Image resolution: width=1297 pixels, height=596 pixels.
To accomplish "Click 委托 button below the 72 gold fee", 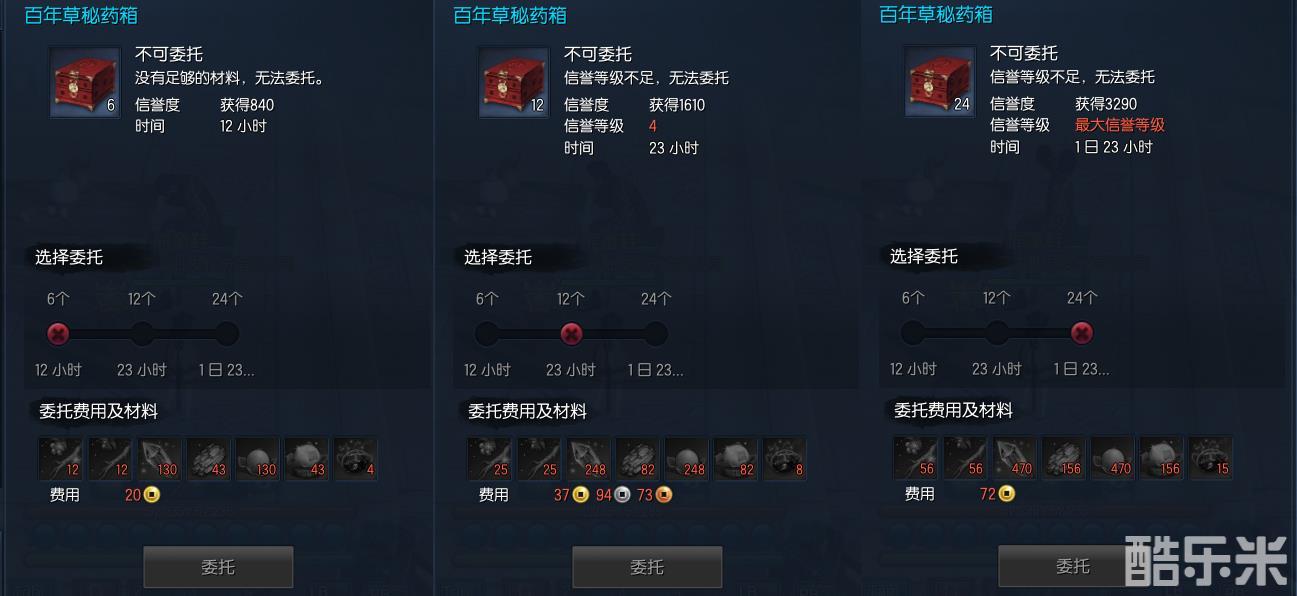I will (x=1072, y=565).
